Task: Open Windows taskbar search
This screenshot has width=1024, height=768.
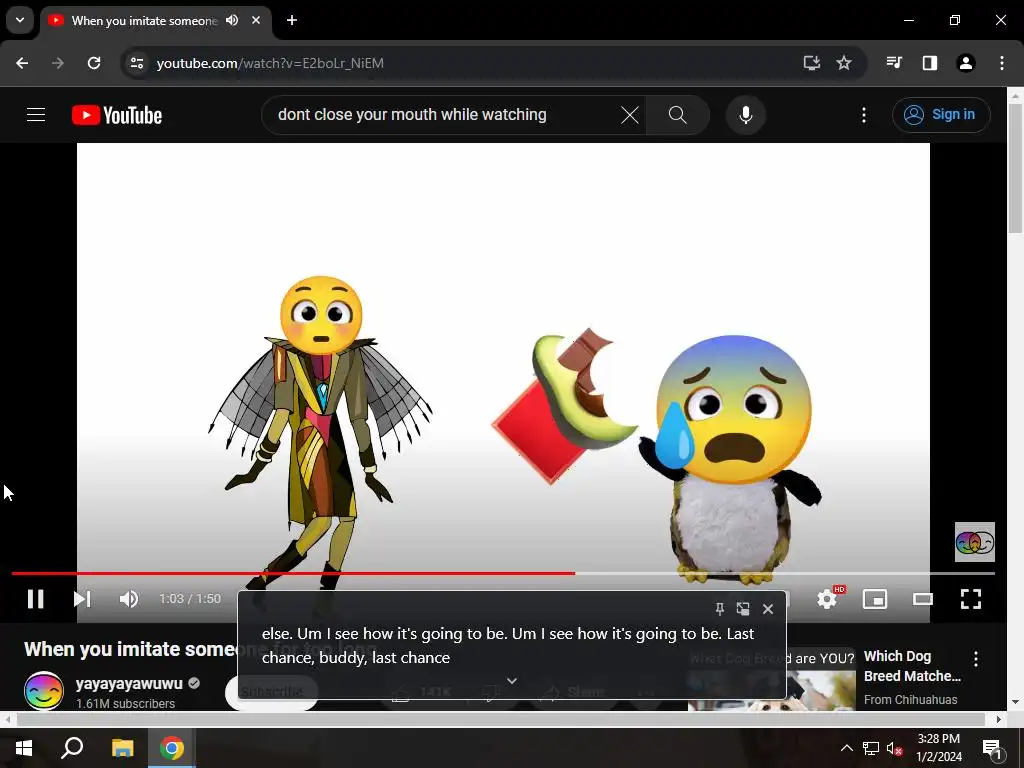Action: tap(72, 748)
